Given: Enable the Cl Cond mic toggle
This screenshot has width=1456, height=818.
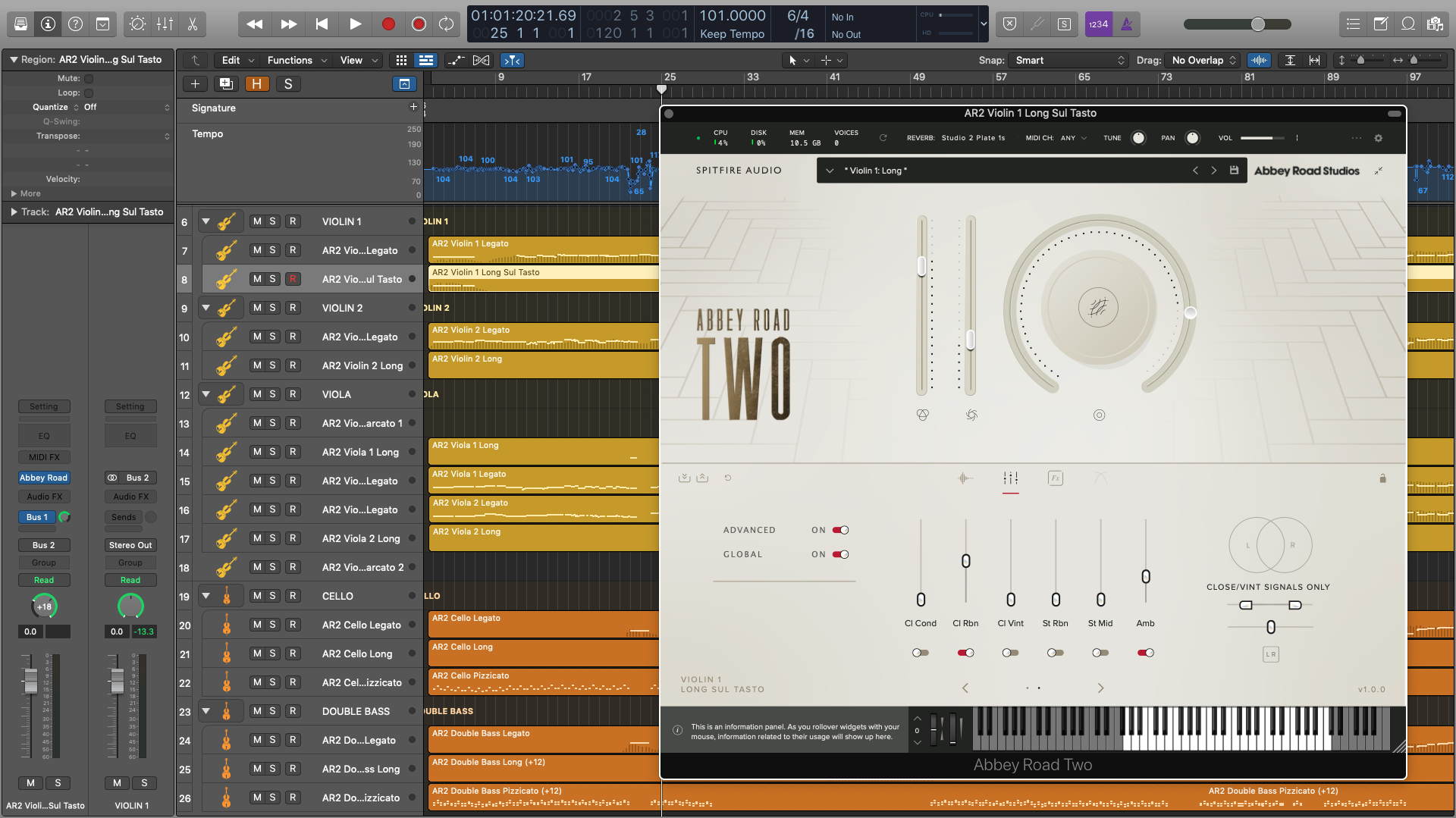Looking at the screenshot, I should 920,653.
